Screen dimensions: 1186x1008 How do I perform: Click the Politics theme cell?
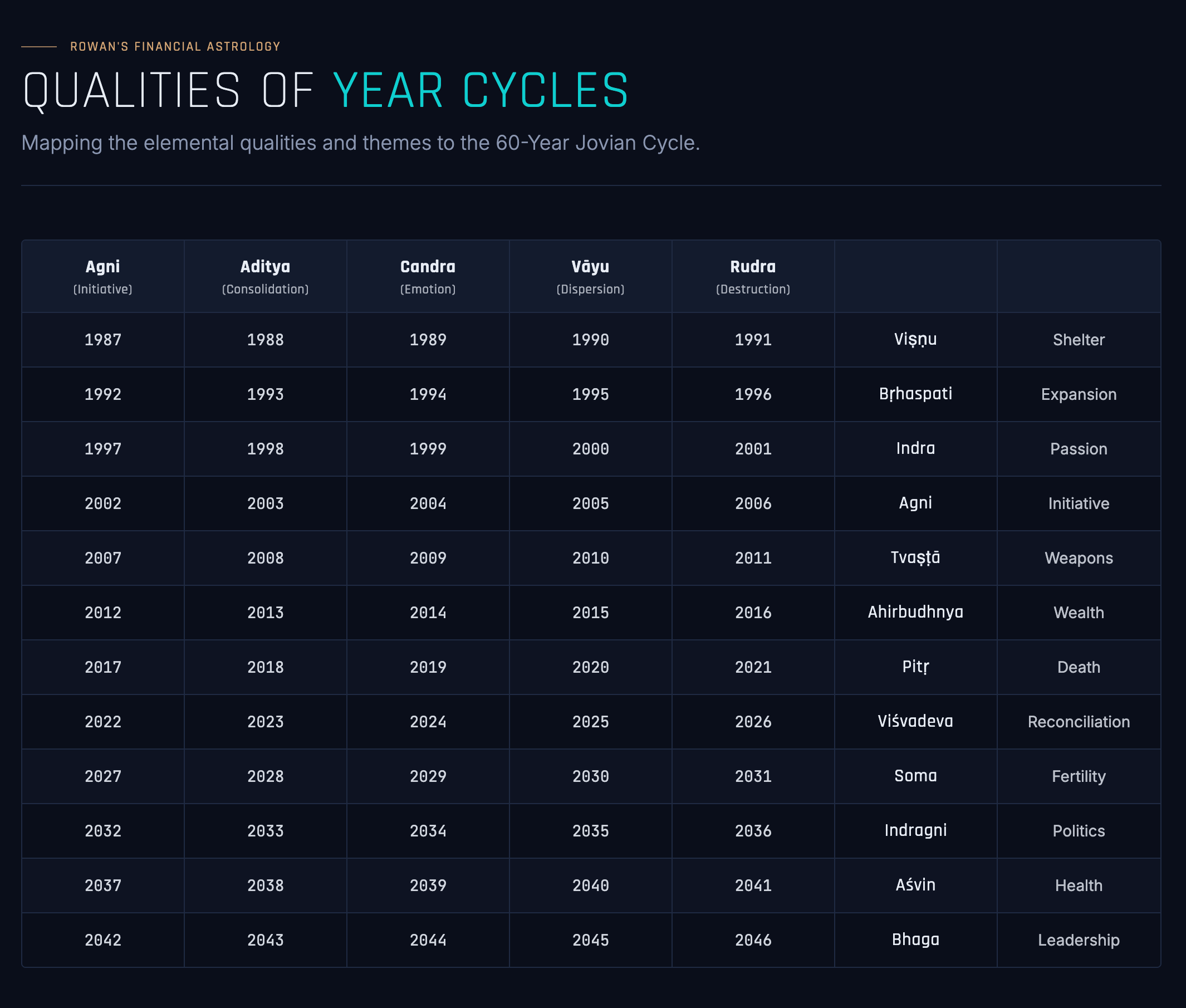pyautogui.click(x=1078, y=831)
